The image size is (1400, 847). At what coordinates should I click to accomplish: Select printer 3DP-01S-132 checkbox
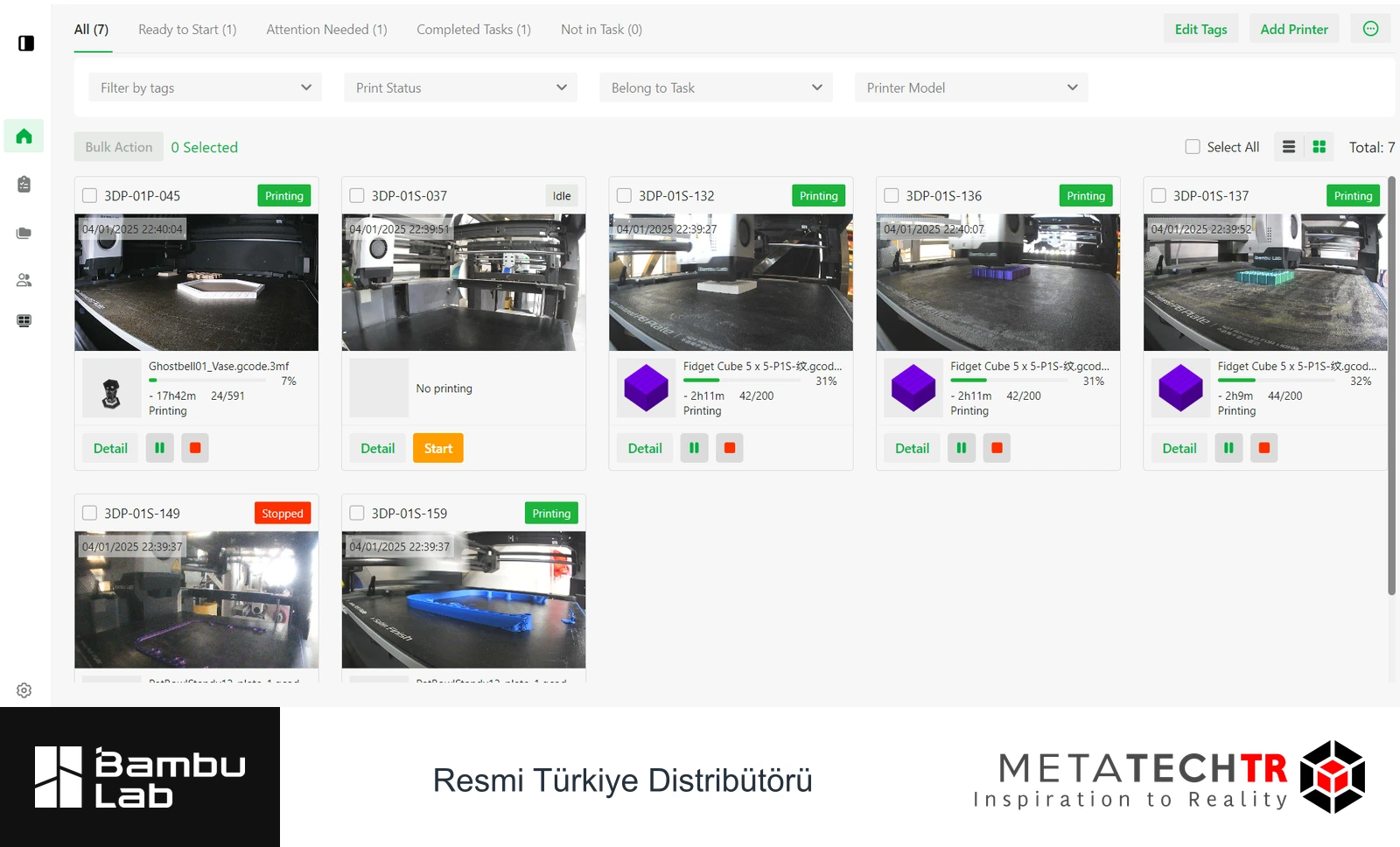pos(624,196)
